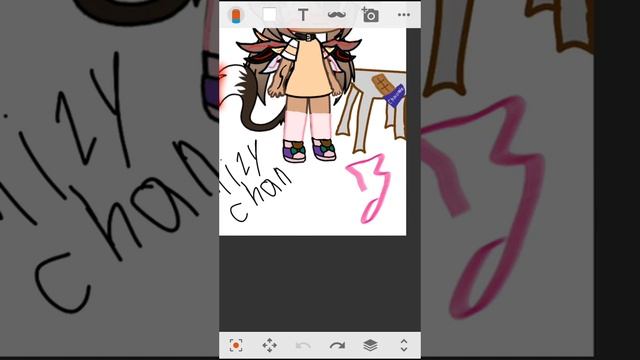
Task: Select the eraser brush tool icon
Action: pos(236,16)
